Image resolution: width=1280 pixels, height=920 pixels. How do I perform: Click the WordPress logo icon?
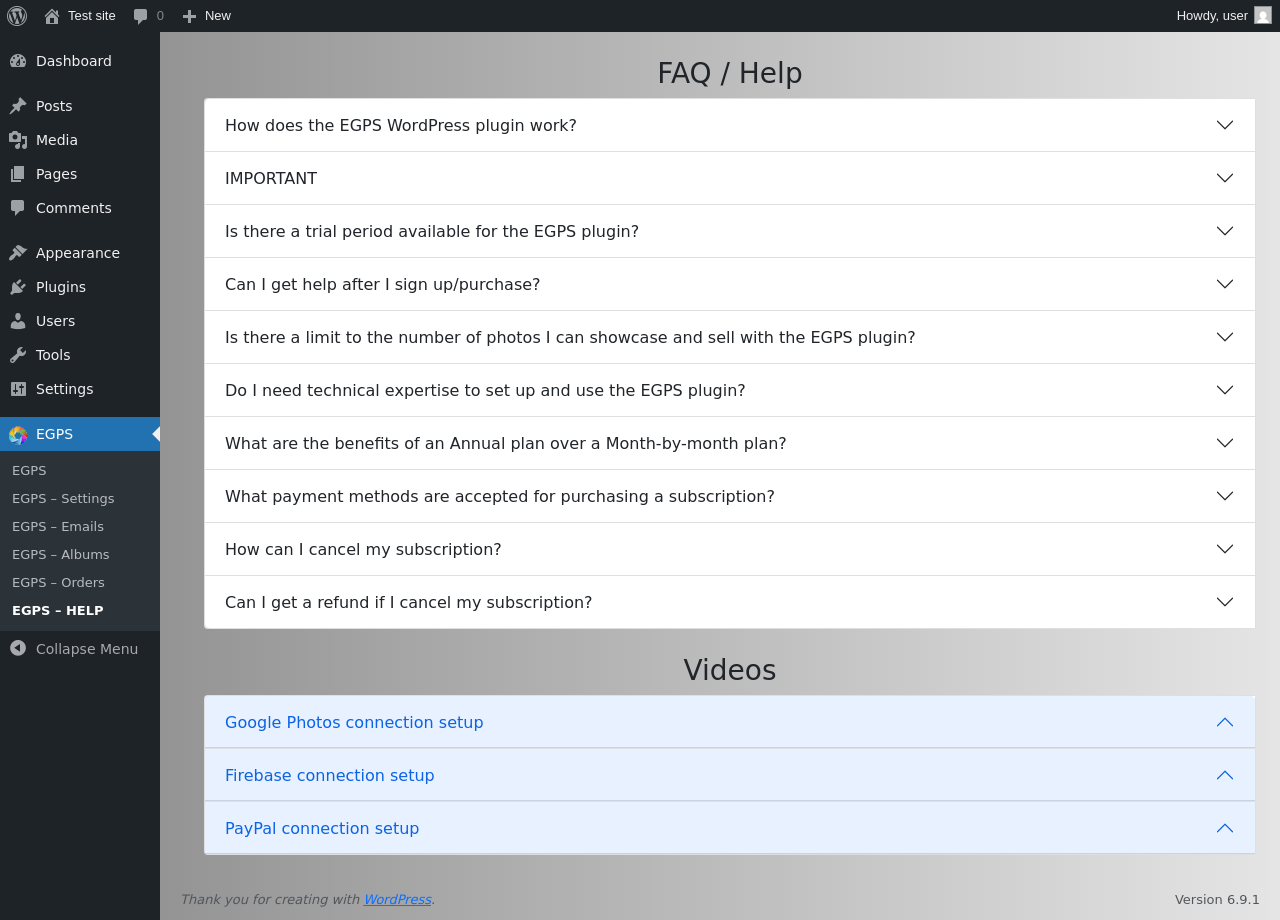pos(17,16)
